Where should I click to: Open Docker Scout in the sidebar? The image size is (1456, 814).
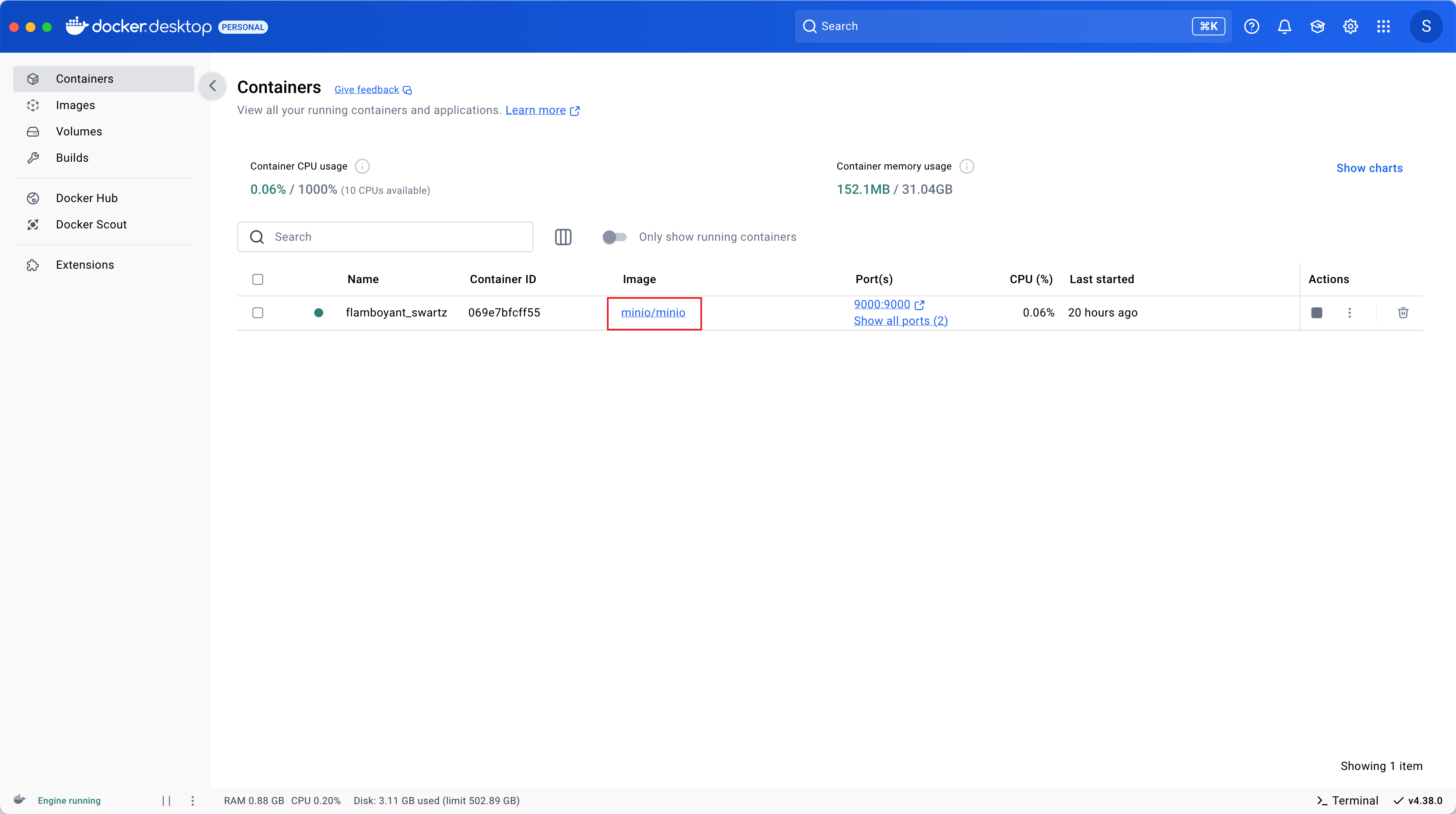pos(103,224)
